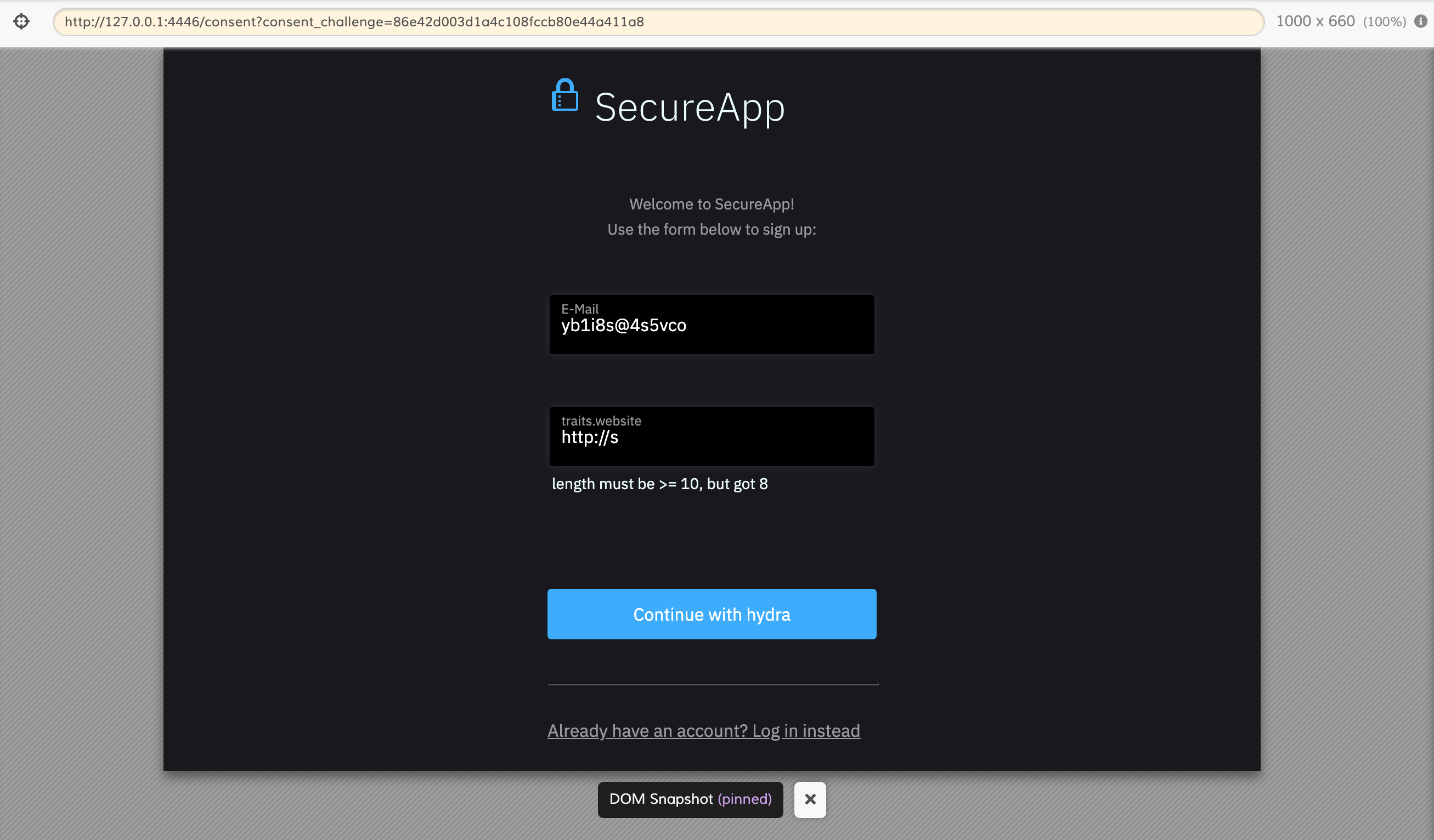This screenshot has height=840, width=1434.
Task: Click the selector playground crosshair icon
Action: [21, 21]
